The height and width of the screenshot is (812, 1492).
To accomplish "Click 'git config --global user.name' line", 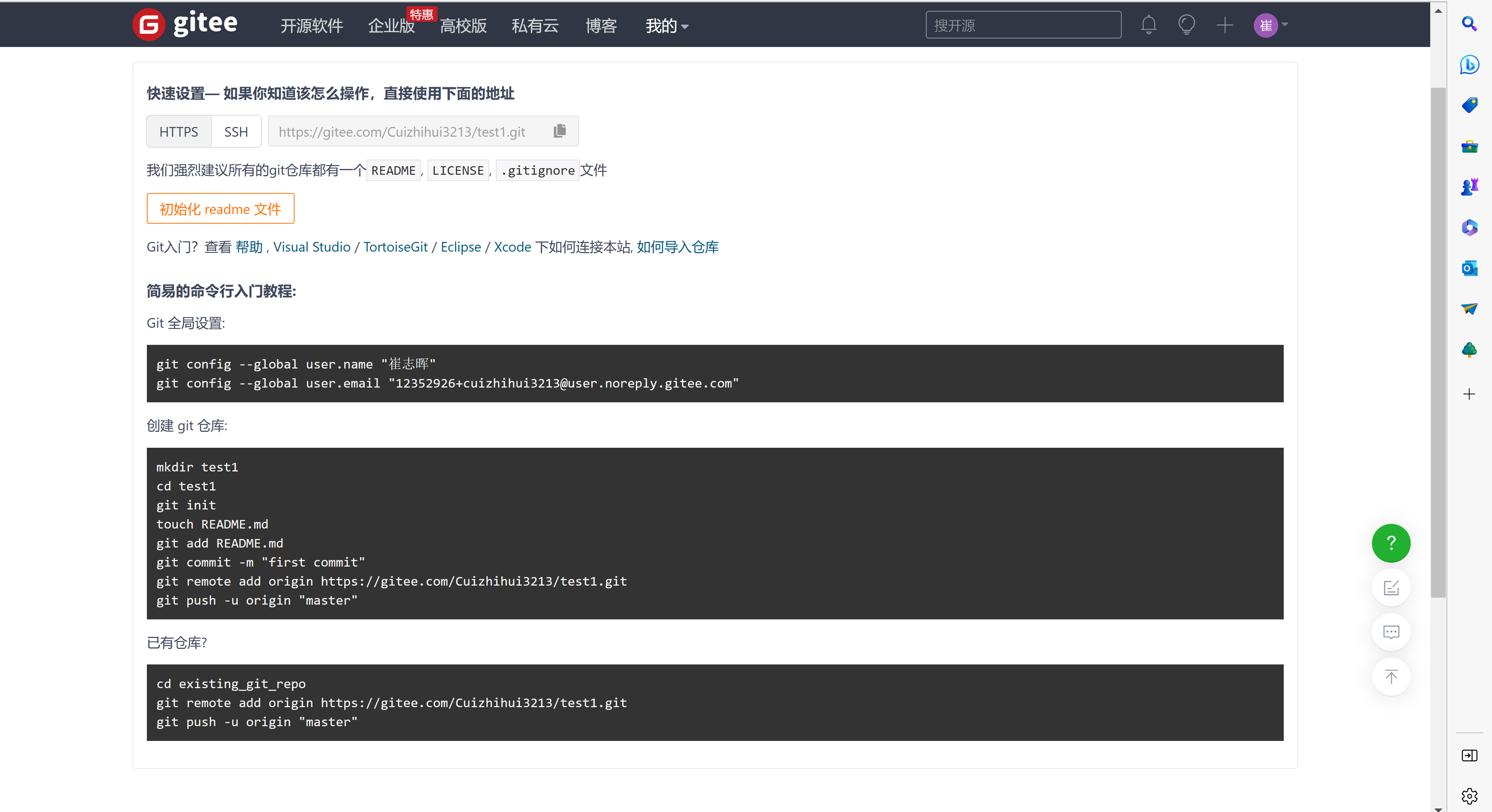I will pos(295,364).
